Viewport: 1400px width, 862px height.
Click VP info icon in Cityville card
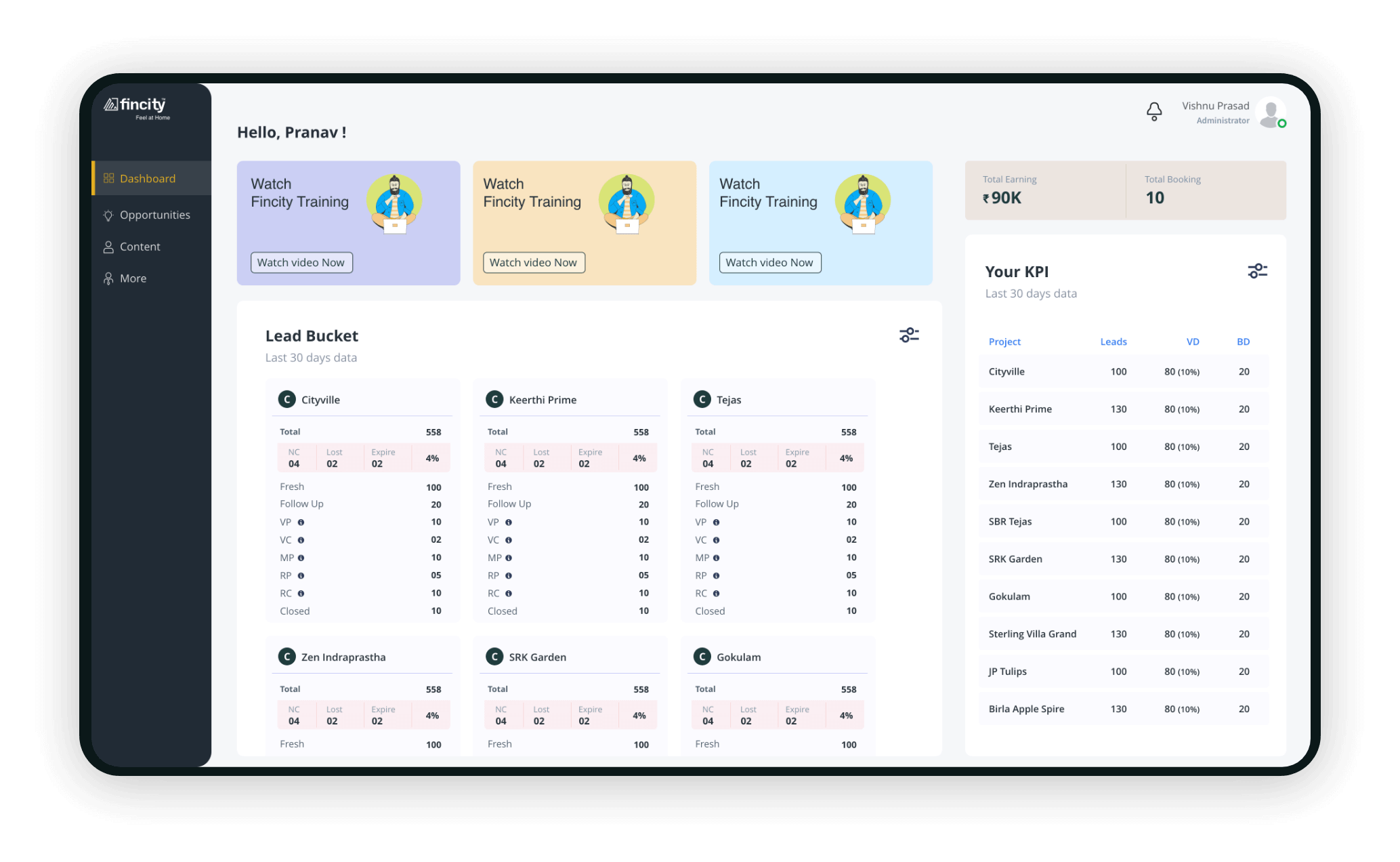coord(301,522)
